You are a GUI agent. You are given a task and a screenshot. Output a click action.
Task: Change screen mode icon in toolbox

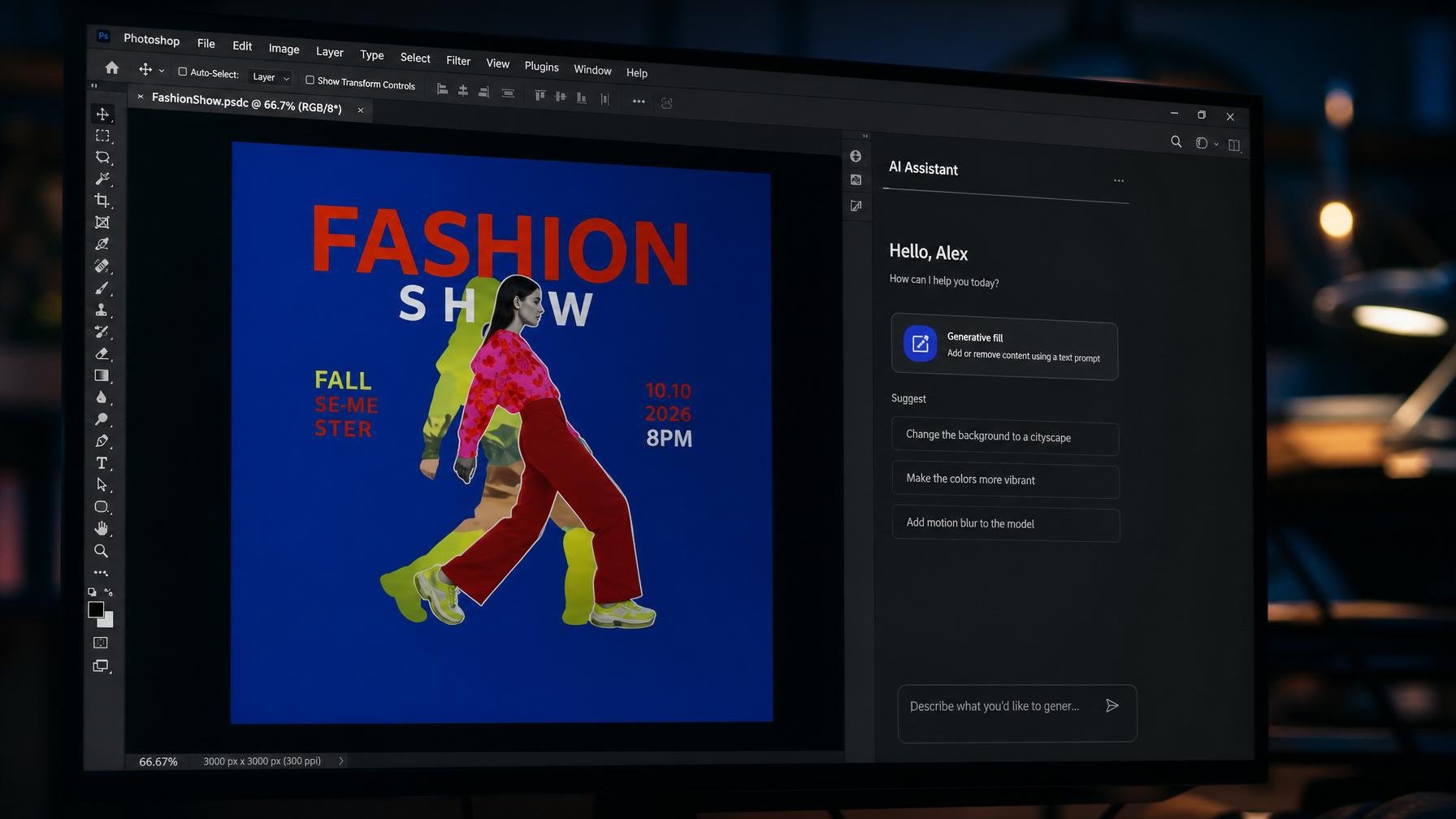point(101,666)
